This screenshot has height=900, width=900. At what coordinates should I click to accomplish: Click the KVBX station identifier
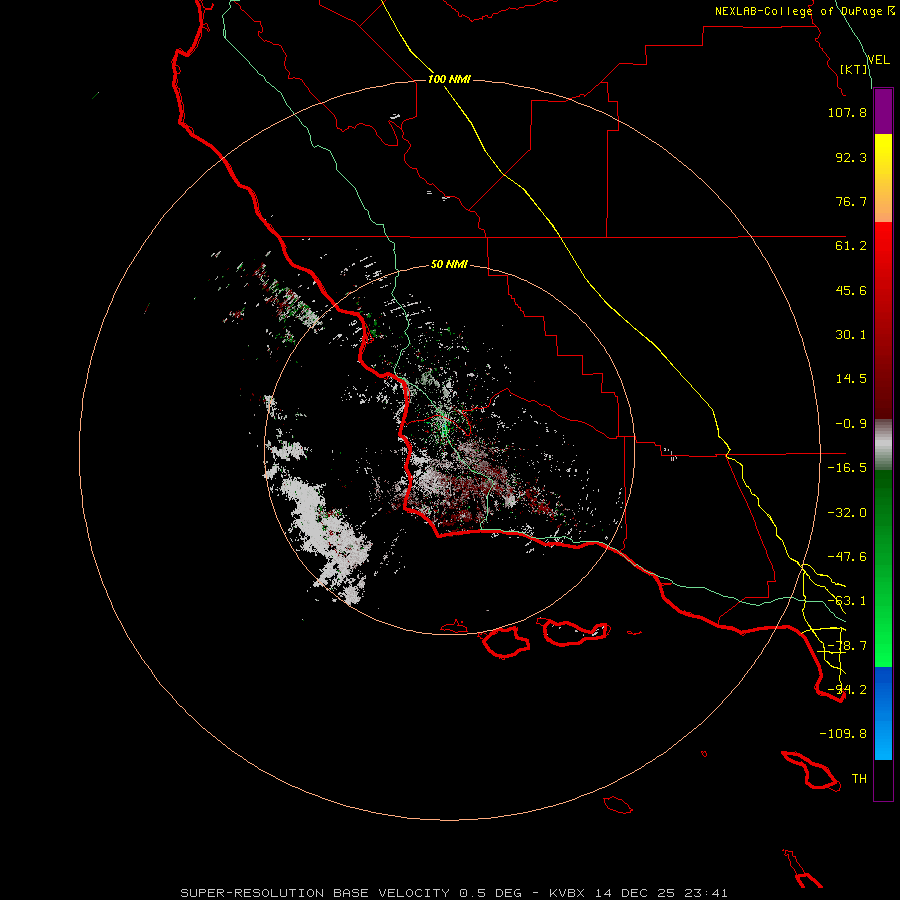tap(567, 893)
